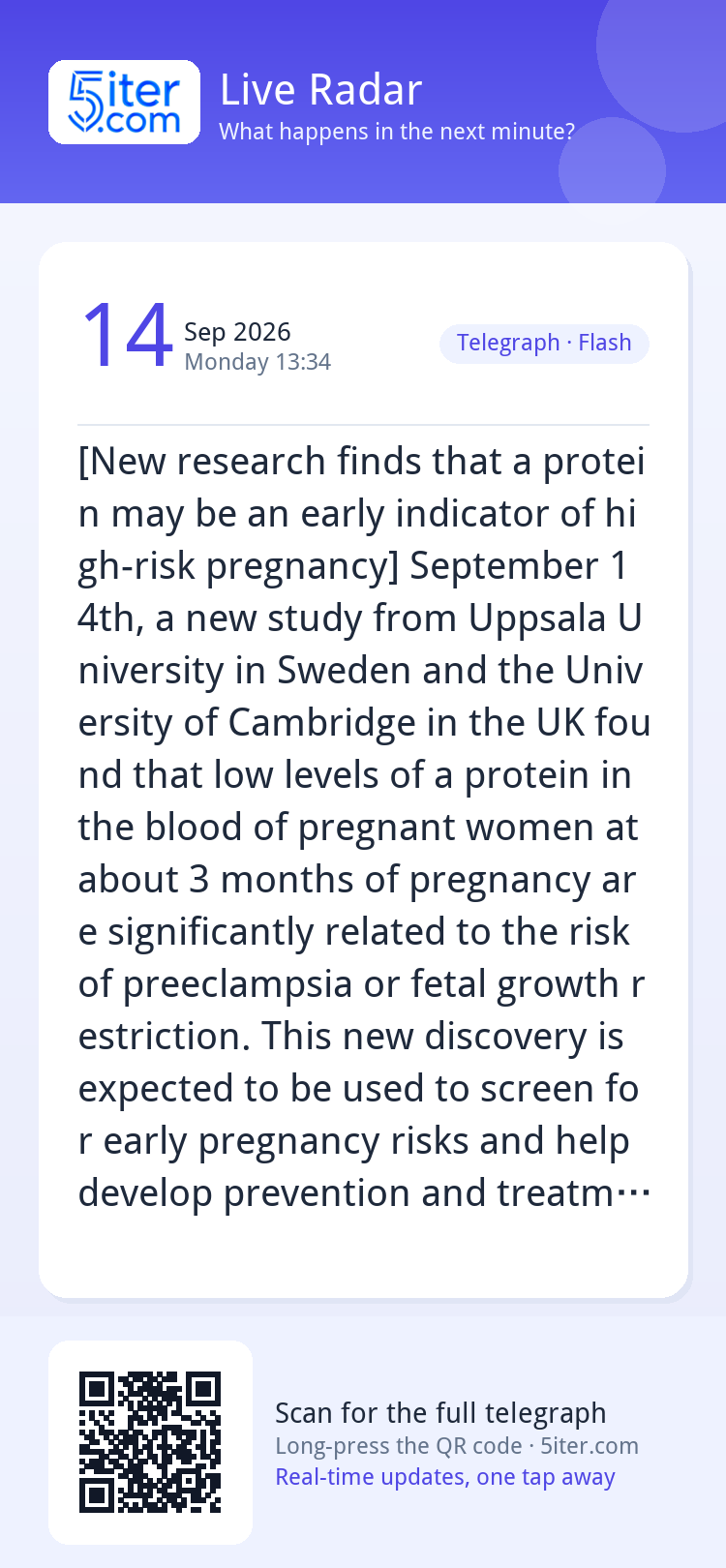The width and height of the screenshot is (726, 1568).
Task: Tap the ellipsis at the article's end
Action: [632, 1194]
